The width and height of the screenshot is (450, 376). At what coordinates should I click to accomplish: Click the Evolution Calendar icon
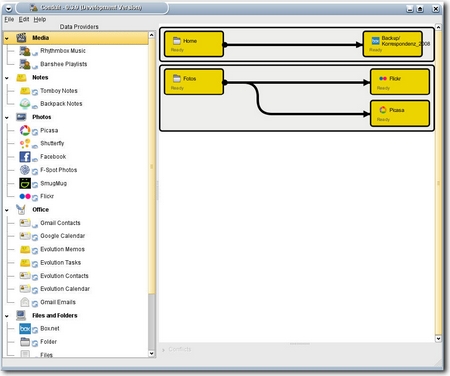[25, 289]
